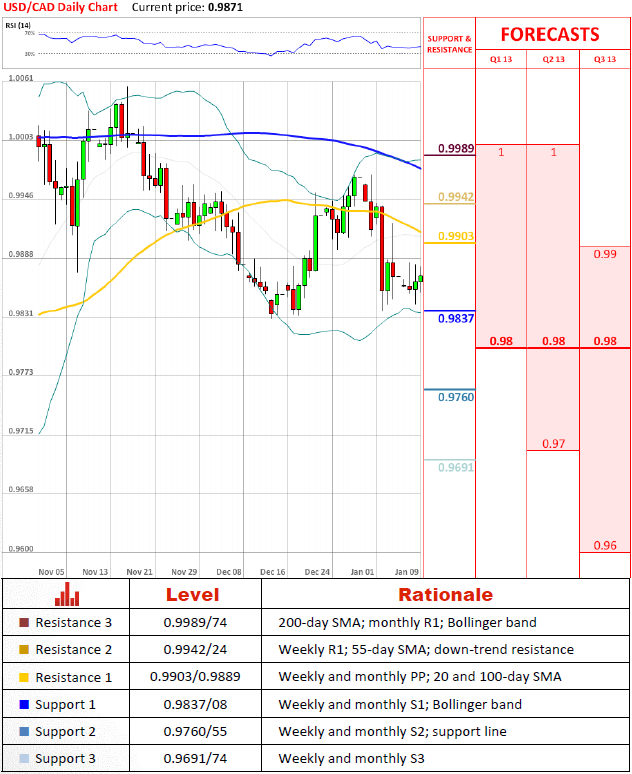Click the 0.9989 resistance level label

click(x=456, y=148)
